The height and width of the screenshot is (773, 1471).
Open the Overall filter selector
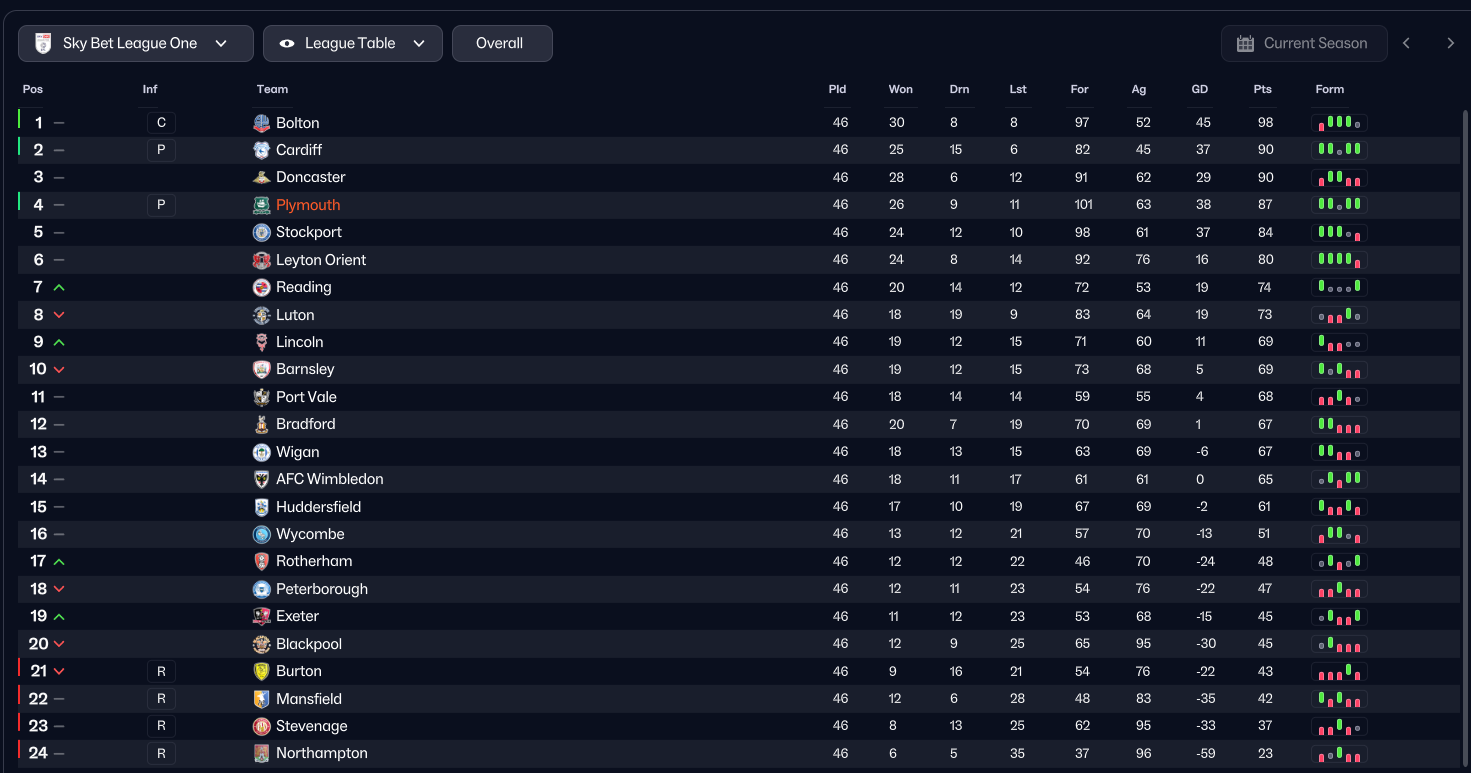point(501,44)
